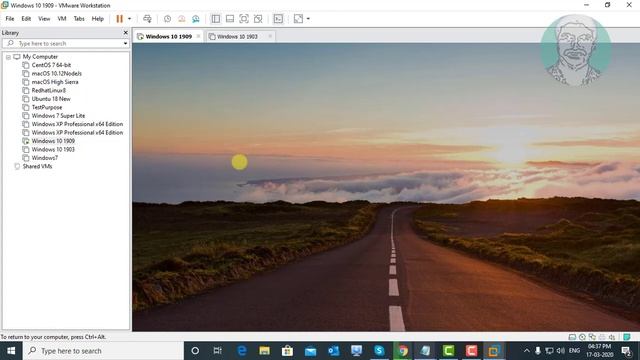Click the VMware Workstation taskbar icon
This screenshot has height=360, width=640.
pos(494,351)
